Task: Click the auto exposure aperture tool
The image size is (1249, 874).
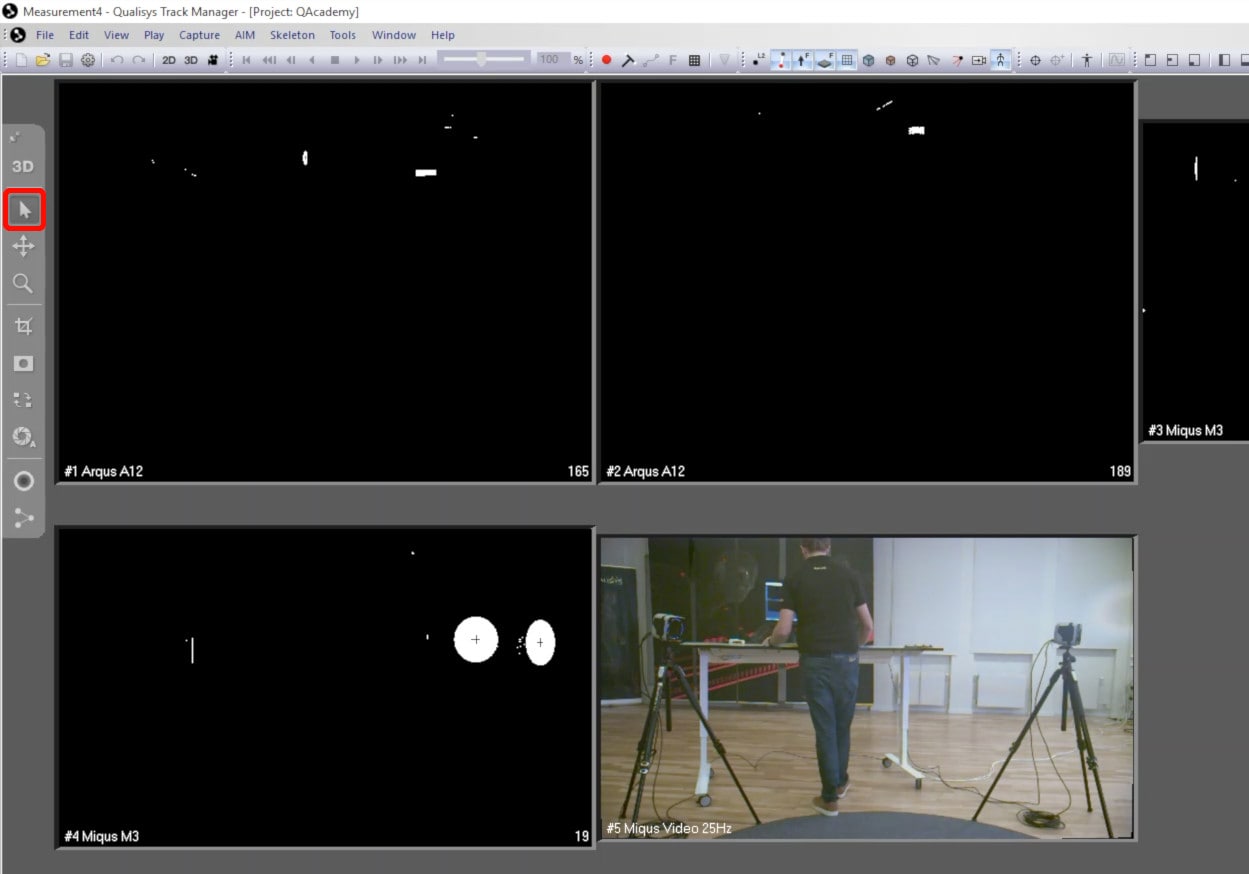Action: click(24, 437)
